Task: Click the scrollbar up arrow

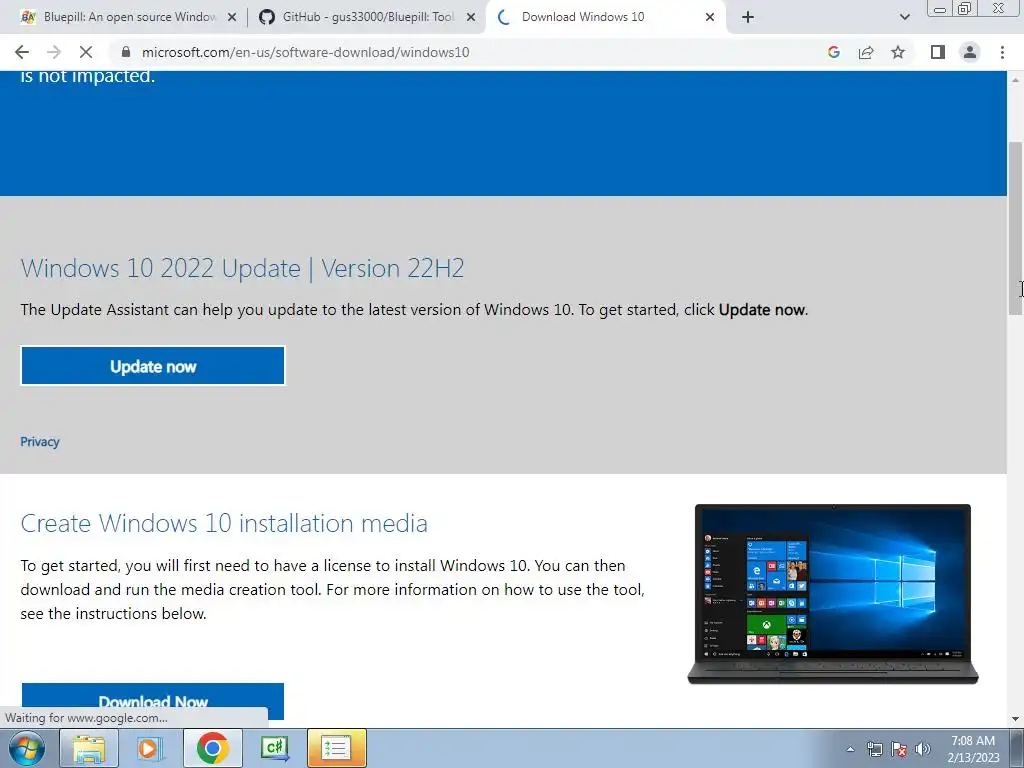Action: [1015, 79]
